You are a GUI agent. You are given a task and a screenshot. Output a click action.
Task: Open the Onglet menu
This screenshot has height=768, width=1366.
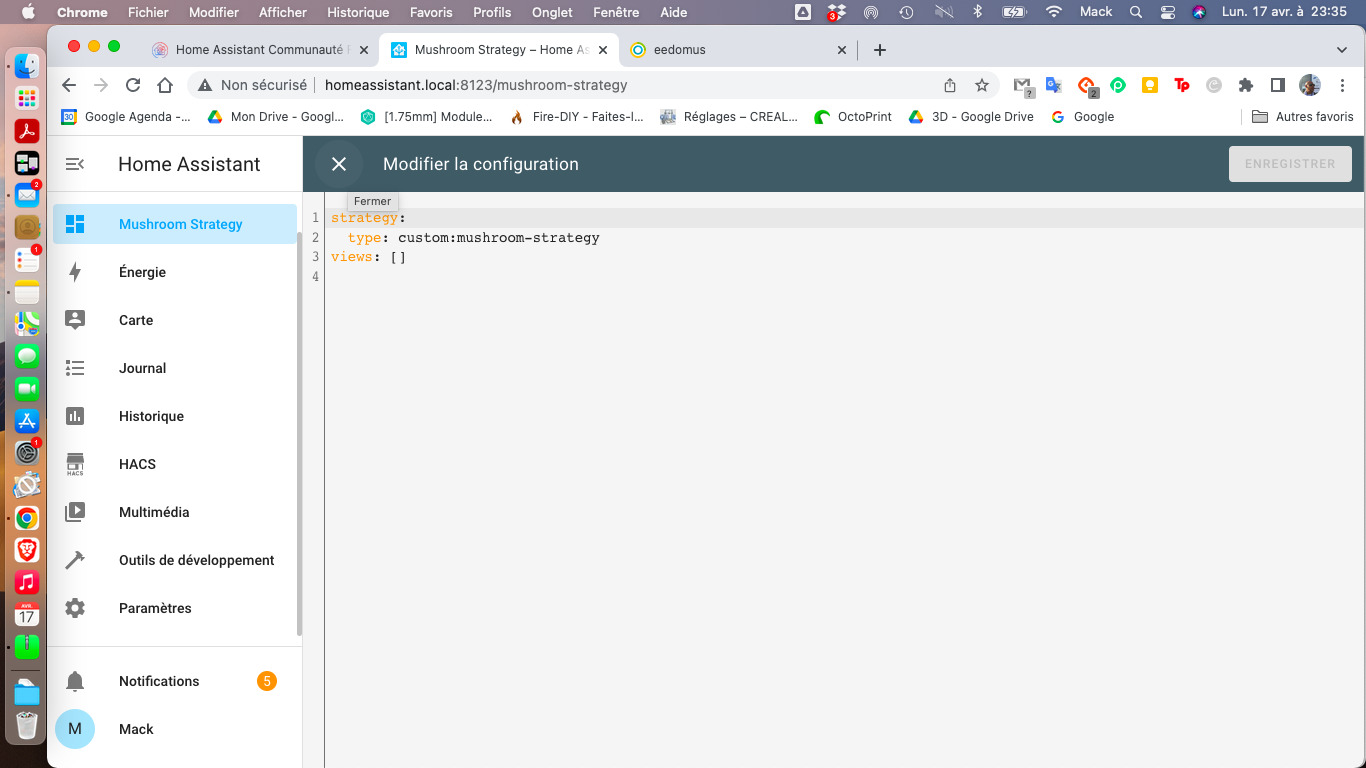pos(552,12)
